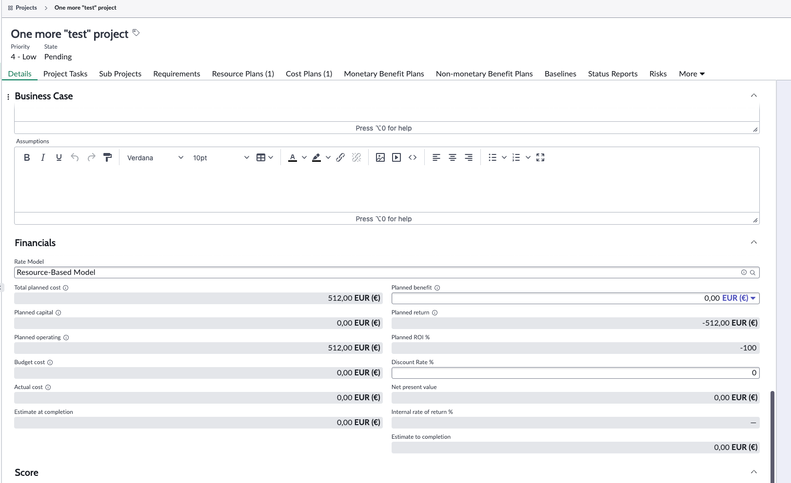Open numbered list style arrow
Viewport: 791px width, 483px height.
[528, 157]
